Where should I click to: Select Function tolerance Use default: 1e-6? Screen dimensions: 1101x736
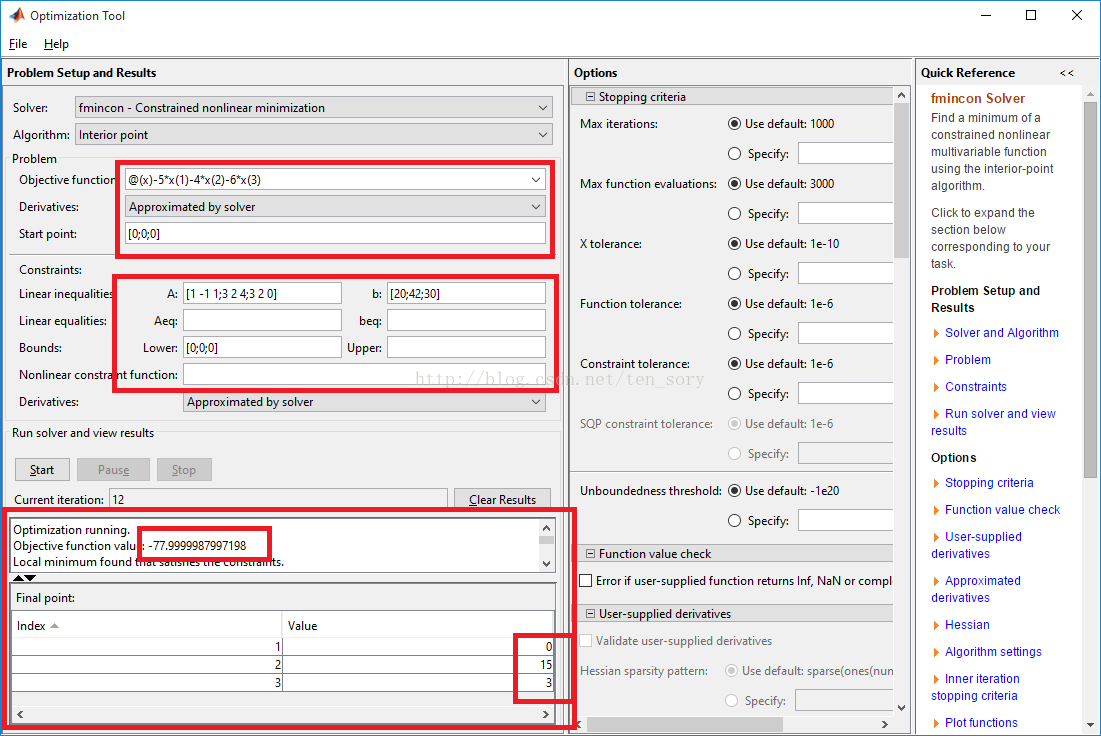pyautogui.click(x=734, y=303)
